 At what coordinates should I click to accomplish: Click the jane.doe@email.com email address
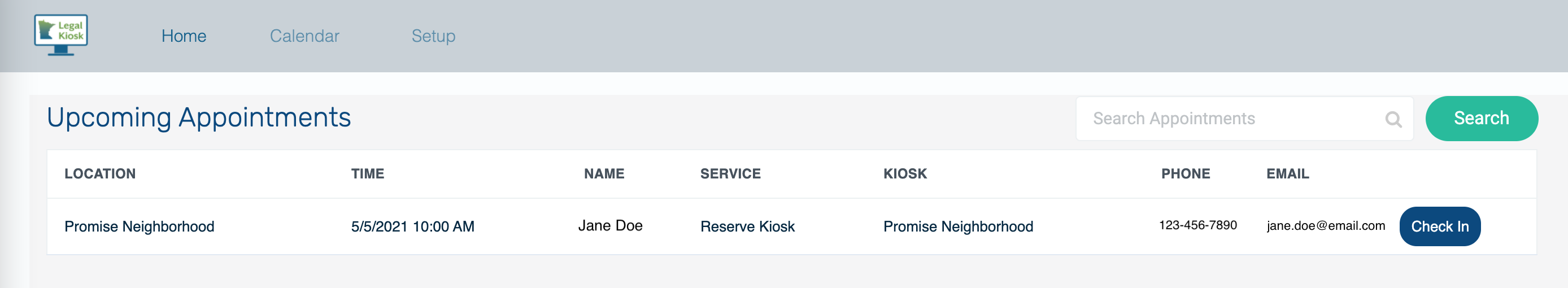[1326, 226]
